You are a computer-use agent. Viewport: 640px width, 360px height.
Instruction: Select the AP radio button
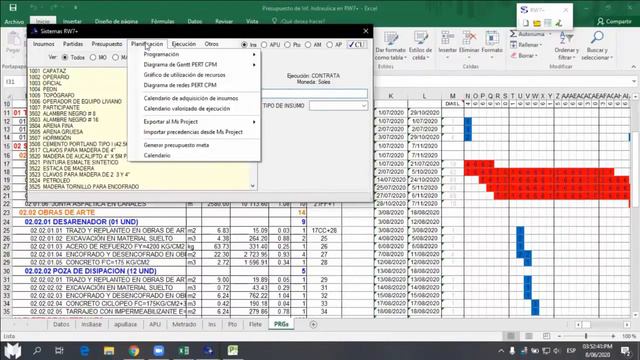[x=329, y=44]
